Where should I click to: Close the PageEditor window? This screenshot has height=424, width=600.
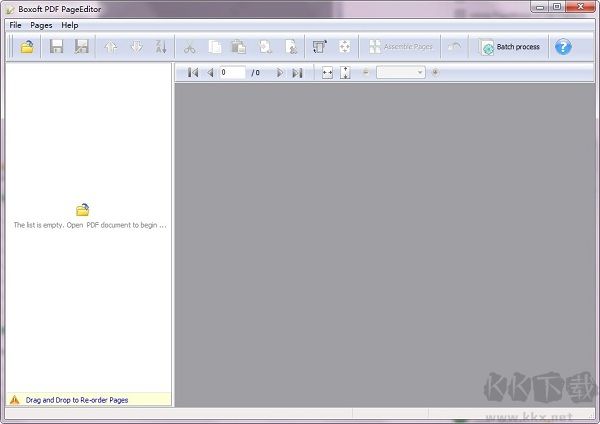click(580, 7)
